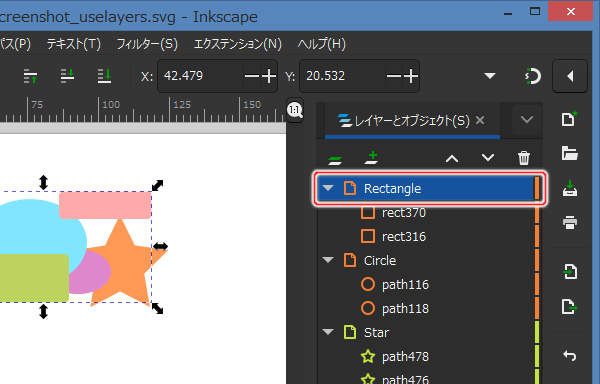Click the lower selection one step icon

coord(67,76)
